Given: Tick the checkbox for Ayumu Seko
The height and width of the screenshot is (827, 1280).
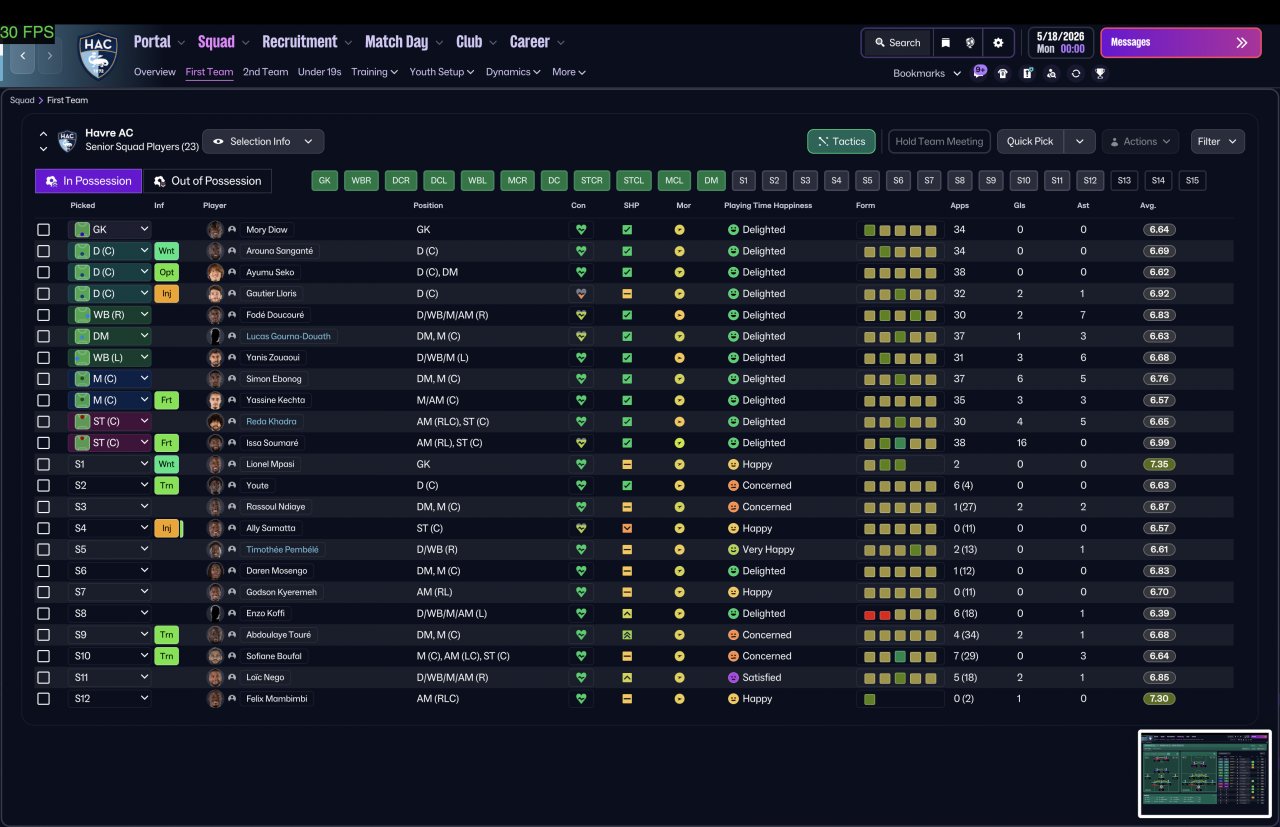Looking at the screenshot, I should (43, 272).
